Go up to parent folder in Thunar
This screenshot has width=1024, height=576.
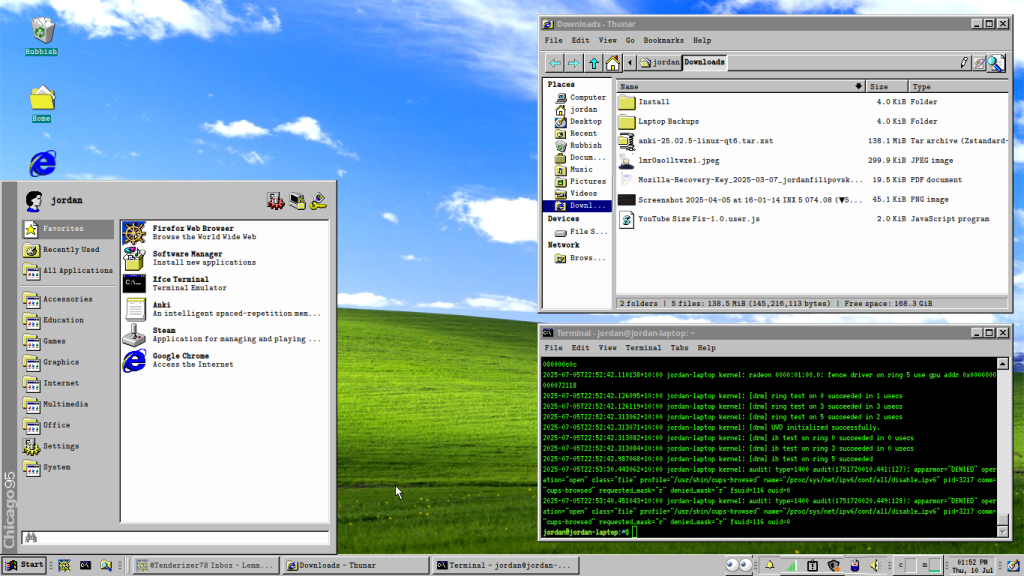(x=594, y=62)
